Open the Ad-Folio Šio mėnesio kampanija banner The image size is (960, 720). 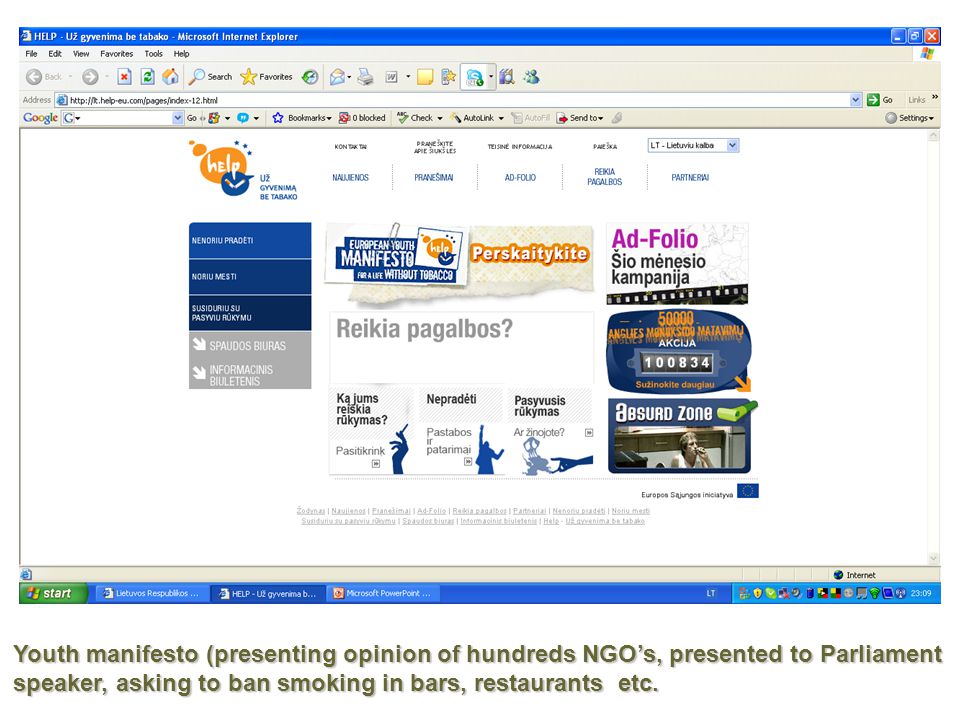[677, 263]
